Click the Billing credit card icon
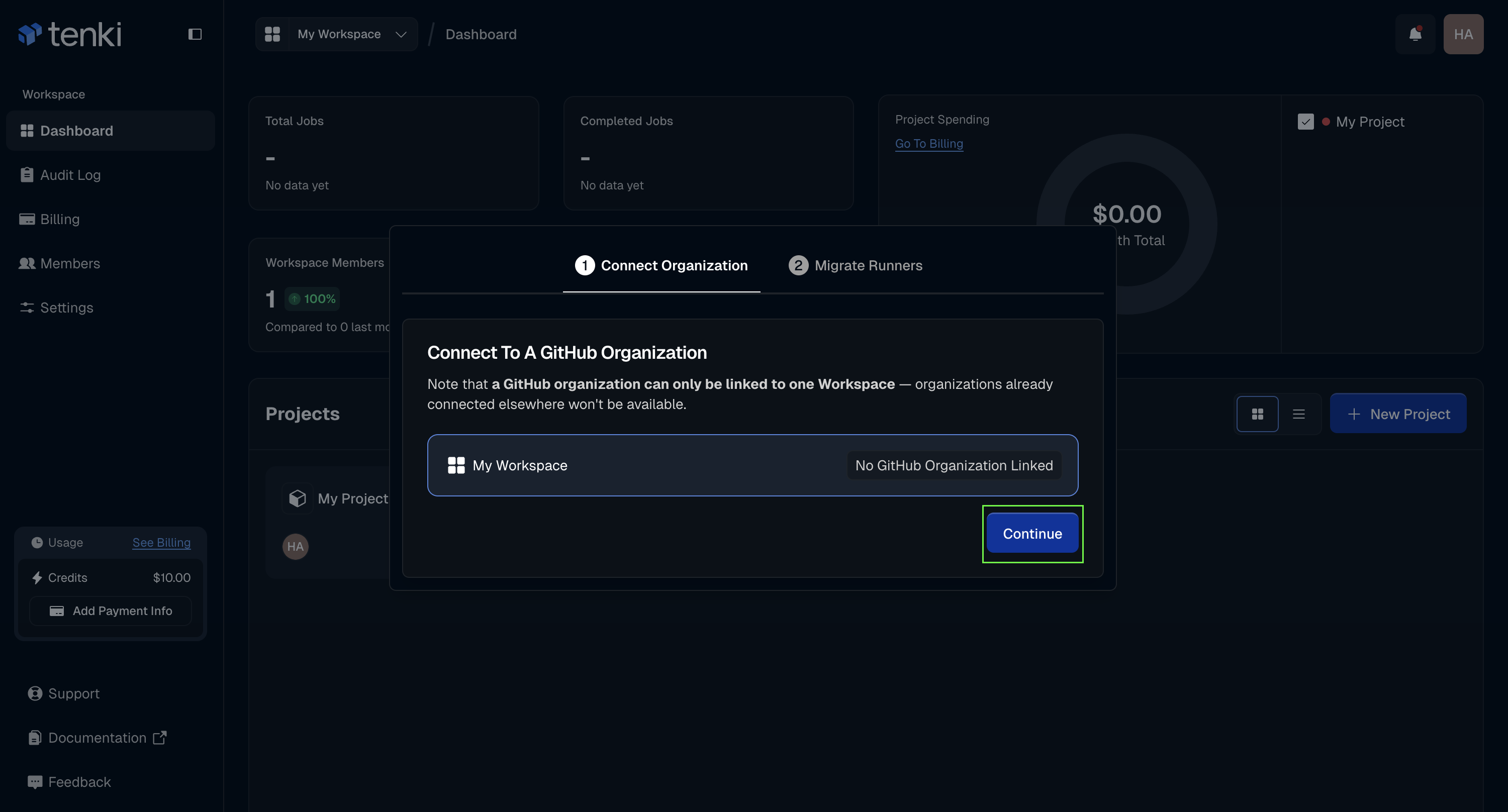The image size is (1508, 812). pyautogui.click(x=27, y=218)
